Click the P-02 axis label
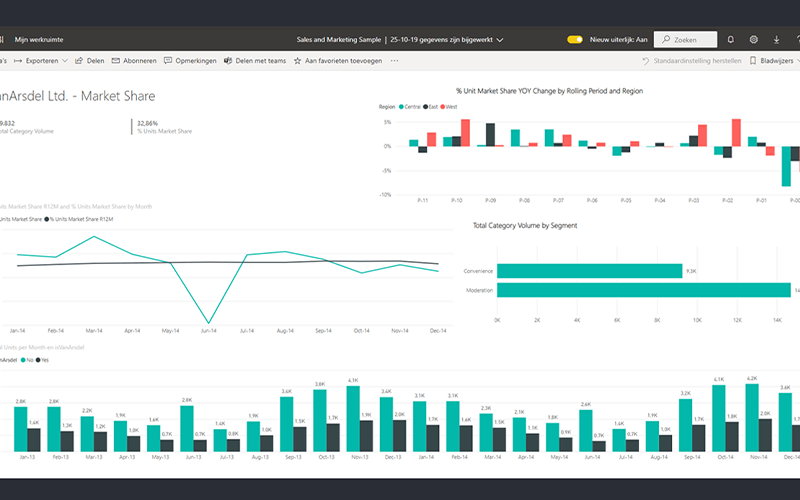 click(x=728, y=201)
